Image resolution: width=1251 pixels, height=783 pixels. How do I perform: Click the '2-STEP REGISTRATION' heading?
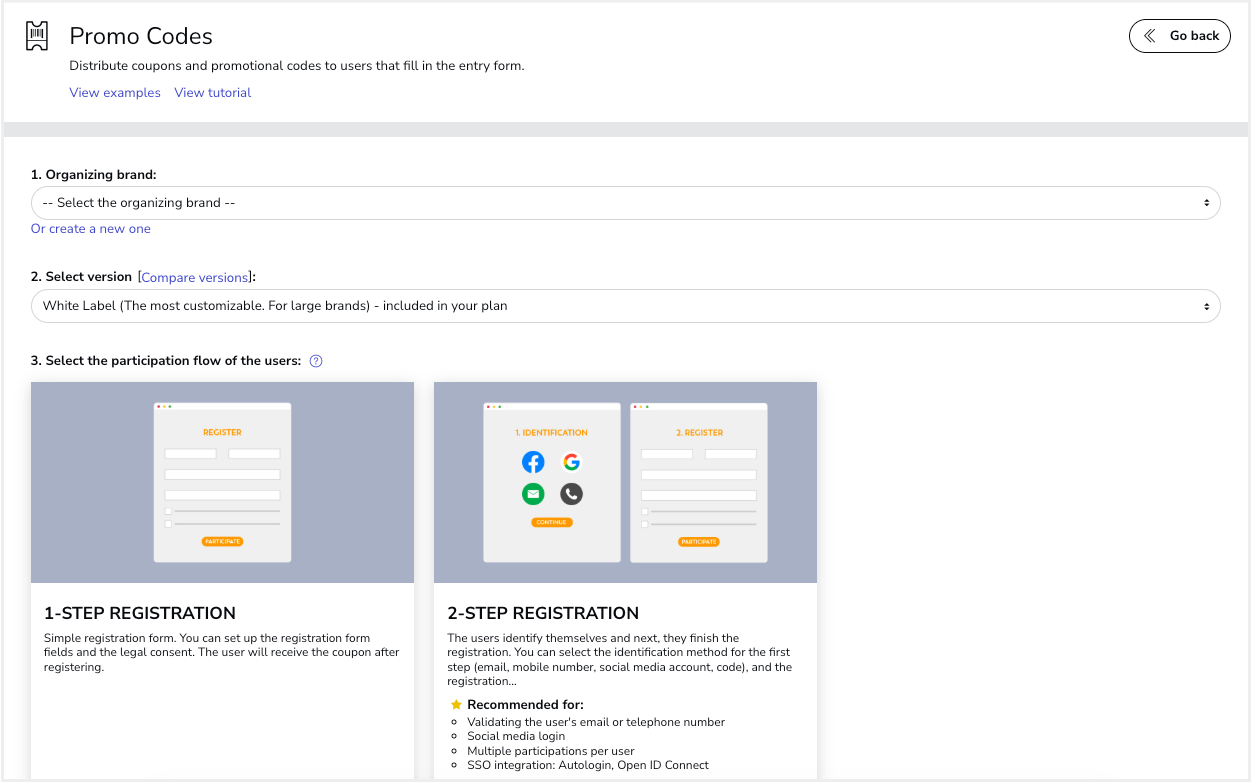pyautogui.click(x=543, y=613)
